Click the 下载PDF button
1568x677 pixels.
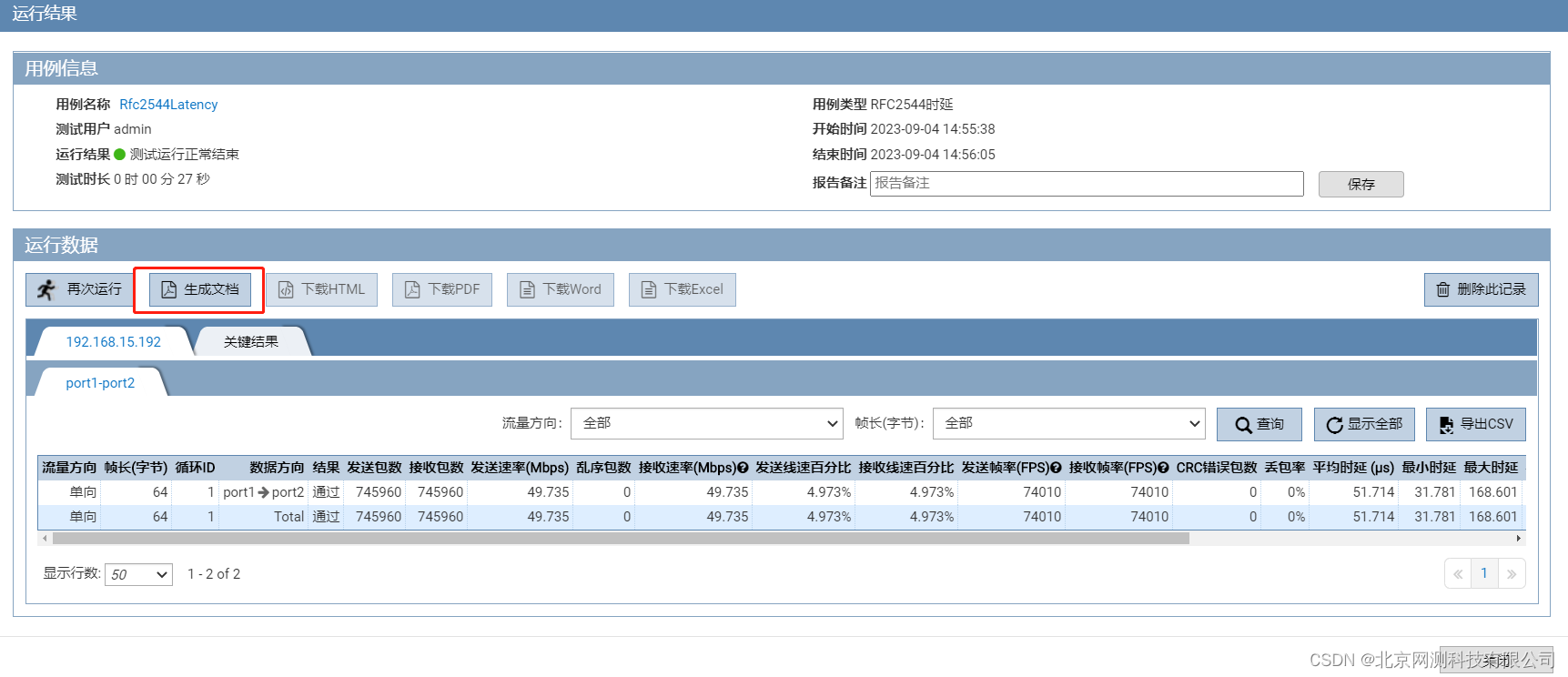[x=442, y=289]
